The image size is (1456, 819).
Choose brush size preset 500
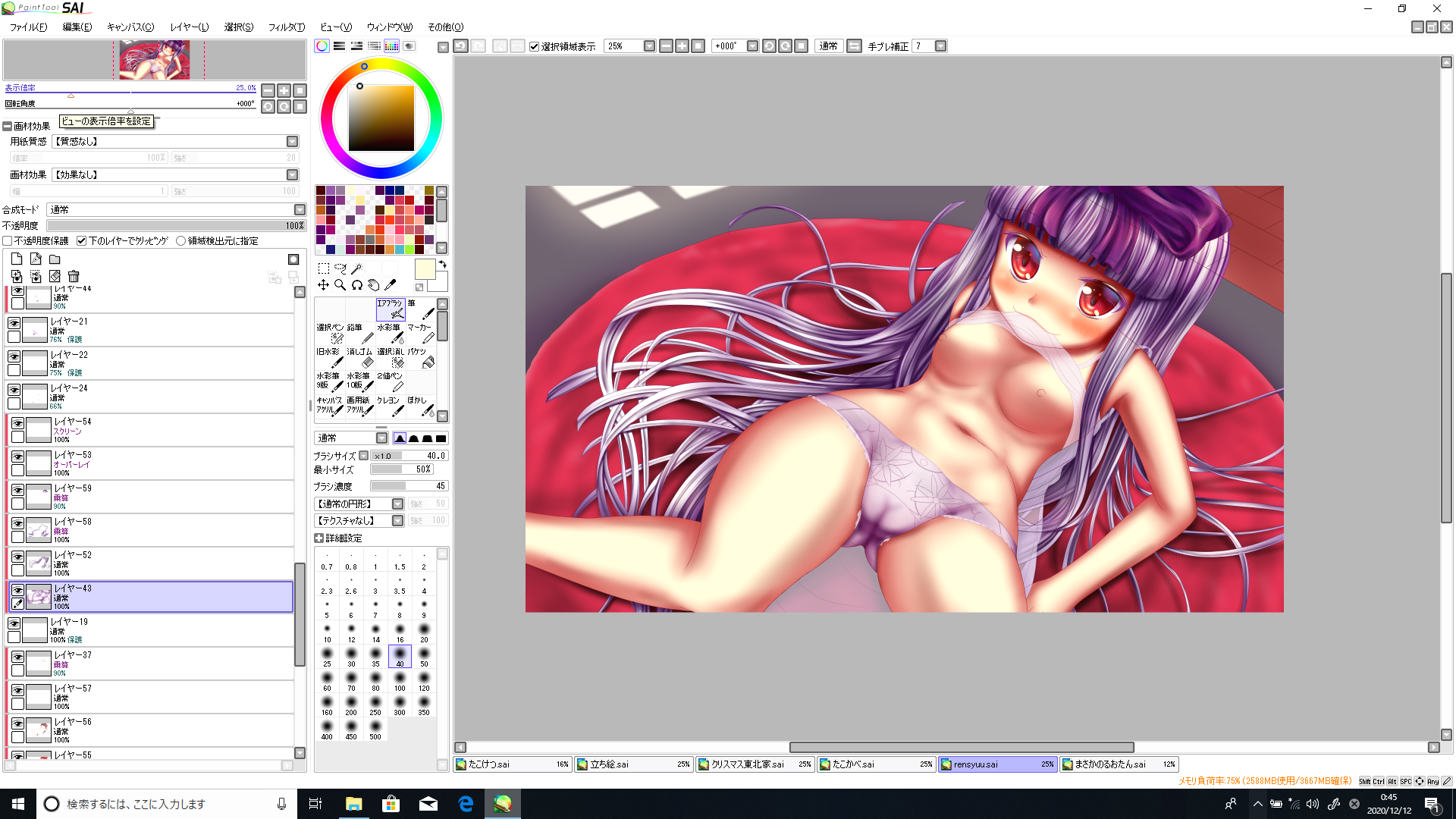click(x=375, y=730)
